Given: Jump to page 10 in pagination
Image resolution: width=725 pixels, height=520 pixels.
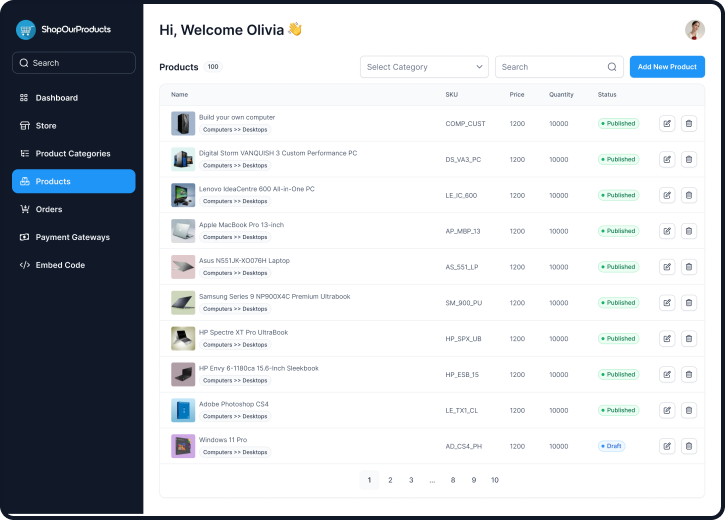Looking at the screenshot, I should (x=494, y=480).
